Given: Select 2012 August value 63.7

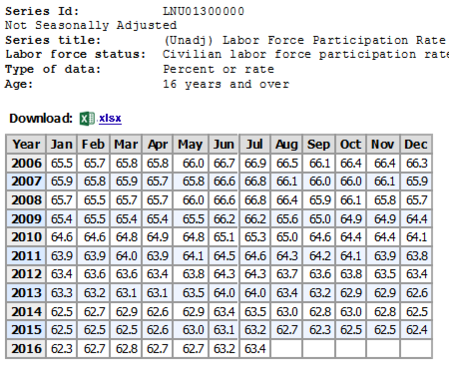Looking at the screenshot, I should pyautogui.click(x=287, y=274).
